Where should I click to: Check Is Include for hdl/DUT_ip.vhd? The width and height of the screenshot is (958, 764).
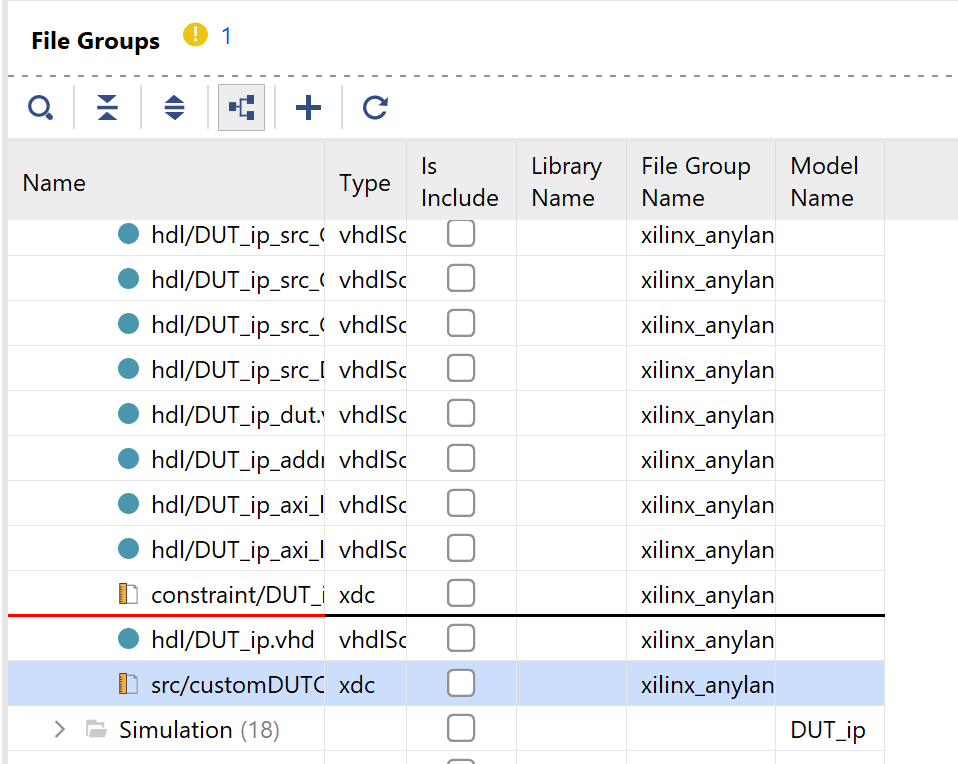click(461, 639)
